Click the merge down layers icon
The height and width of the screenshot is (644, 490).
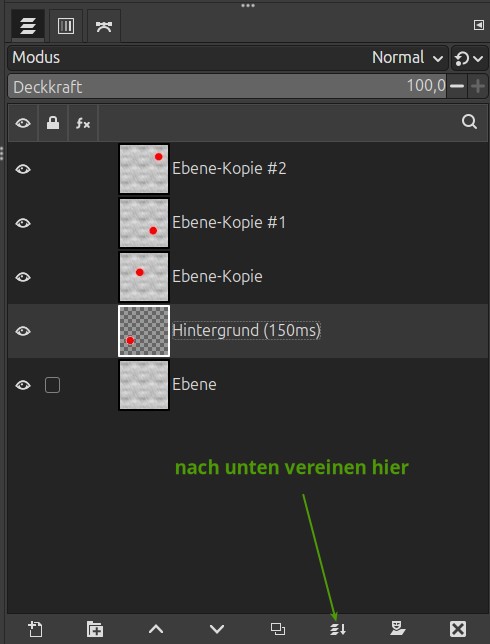click(338, 628)
